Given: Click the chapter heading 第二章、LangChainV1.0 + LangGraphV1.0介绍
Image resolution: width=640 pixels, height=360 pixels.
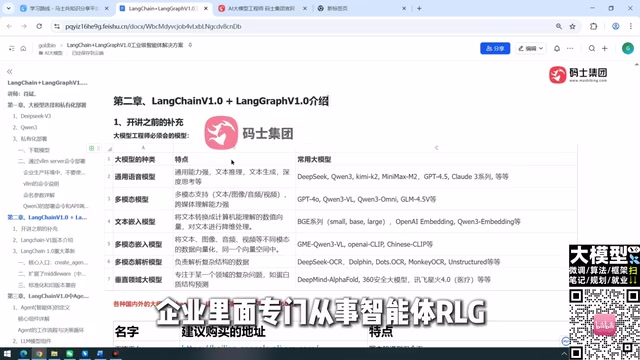Looking at the screenshot, I should tap(221, 101).
